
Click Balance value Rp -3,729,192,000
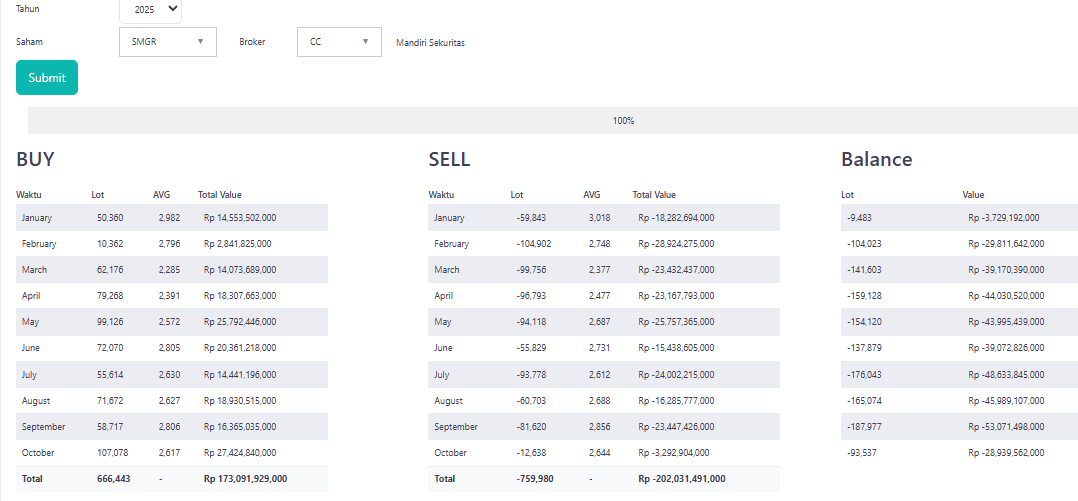[1004, 218]
